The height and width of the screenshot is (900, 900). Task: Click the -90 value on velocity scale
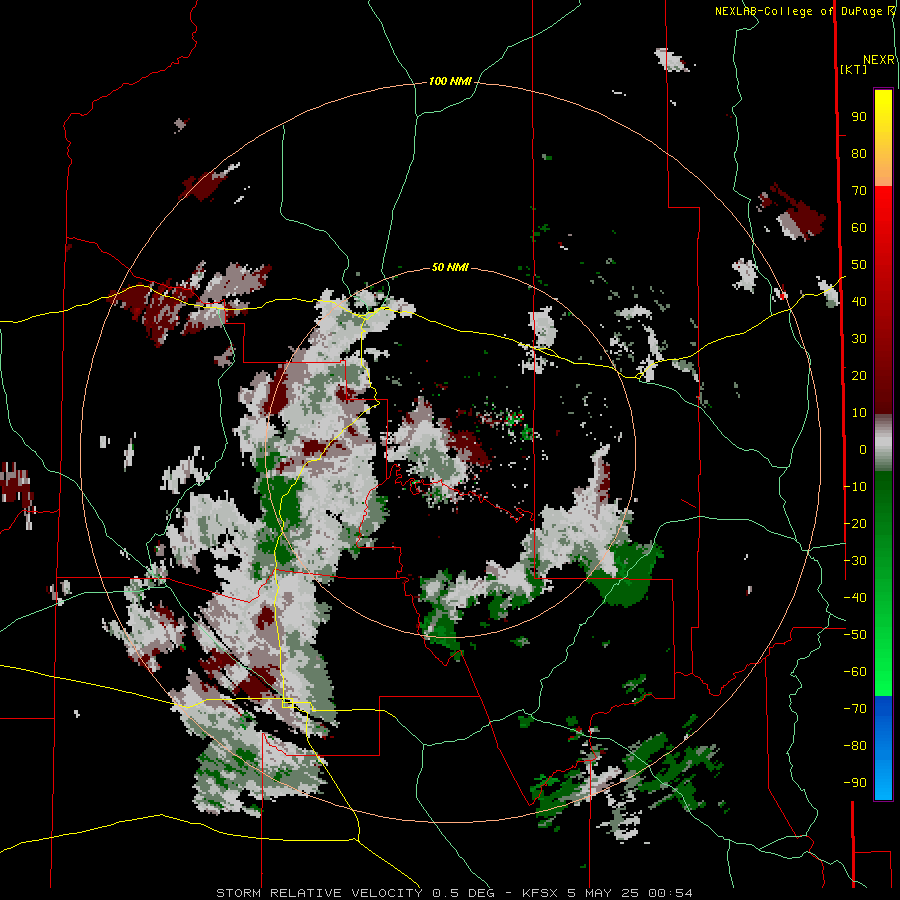tap(855, 782)
